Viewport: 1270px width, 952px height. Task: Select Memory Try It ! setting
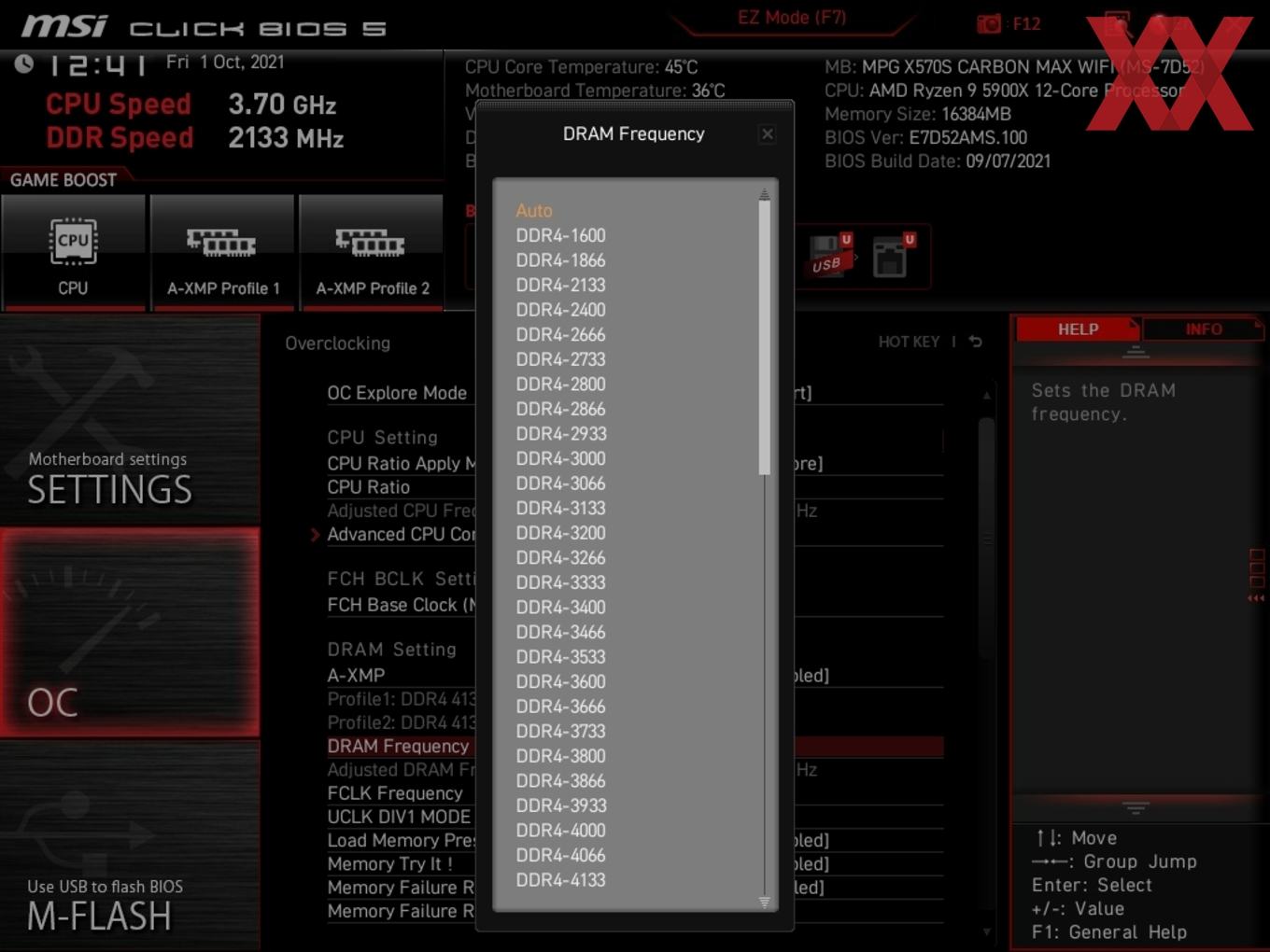click(x=389, y=864)
